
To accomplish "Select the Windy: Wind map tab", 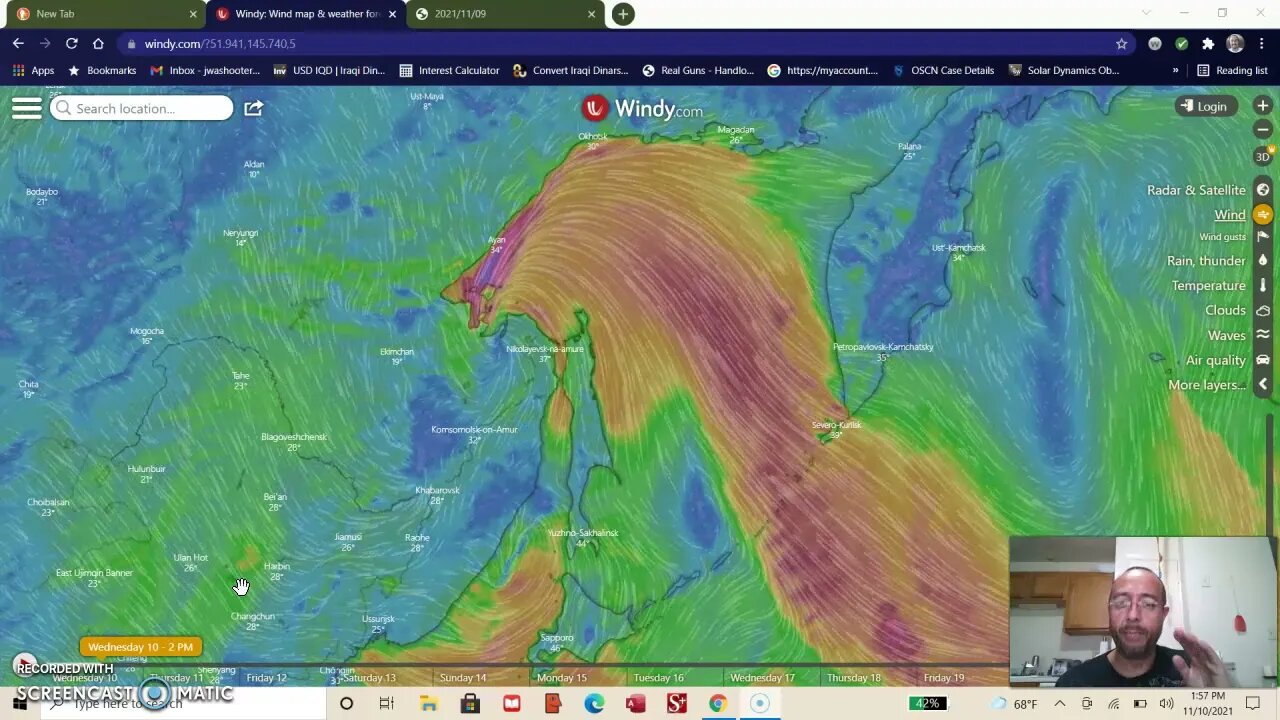I will click(305, 14).
